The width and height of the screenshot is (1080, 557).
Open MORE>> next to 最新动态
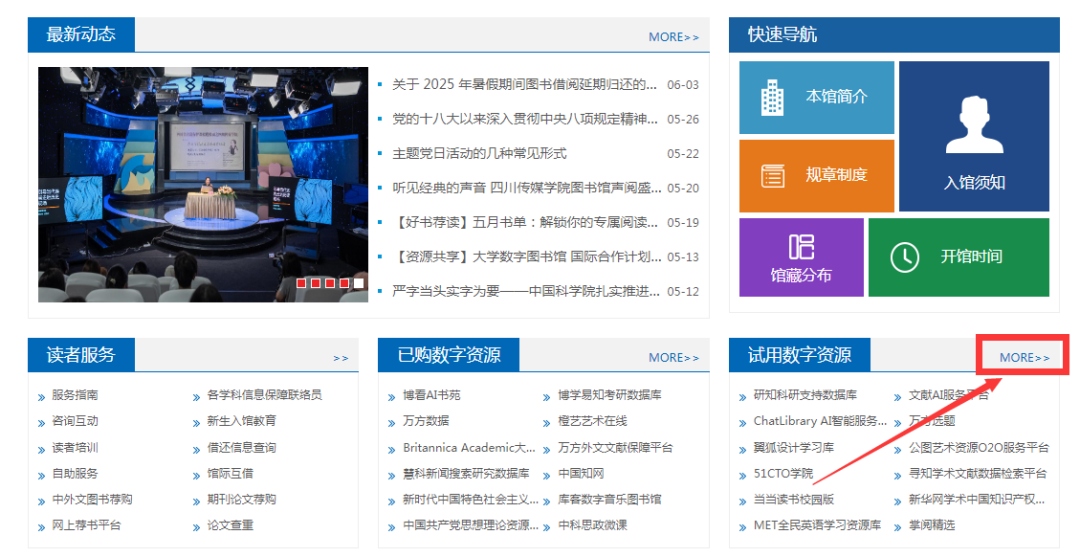[673, 37]
